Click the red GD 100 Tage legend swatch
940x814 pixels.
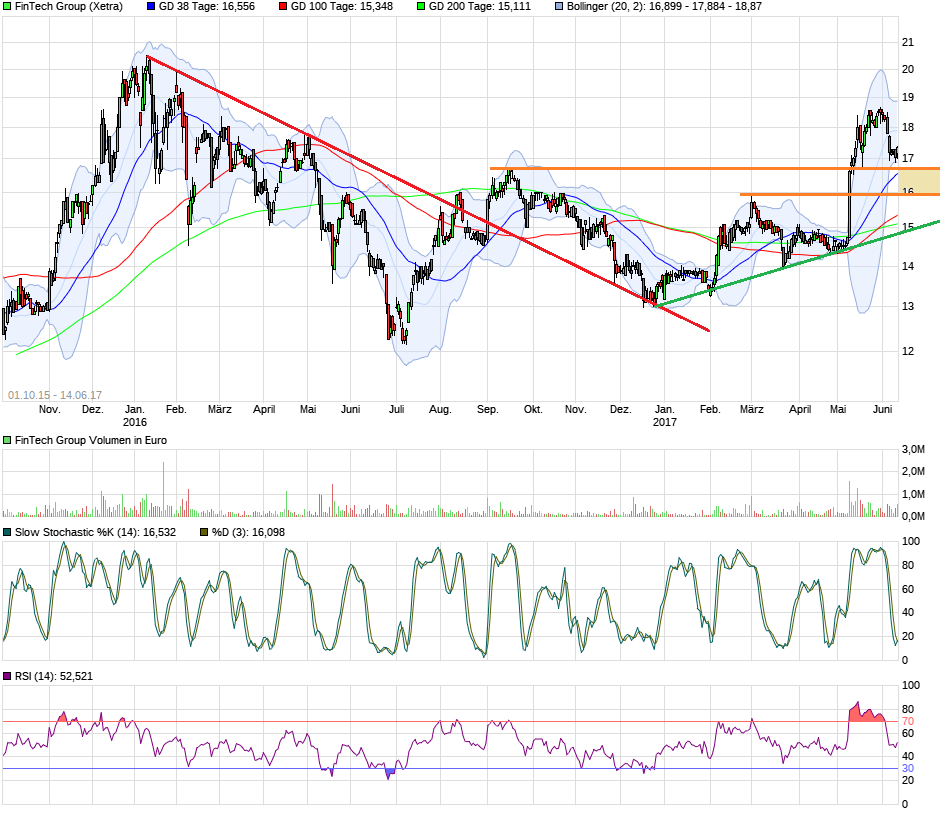(283, 6)
